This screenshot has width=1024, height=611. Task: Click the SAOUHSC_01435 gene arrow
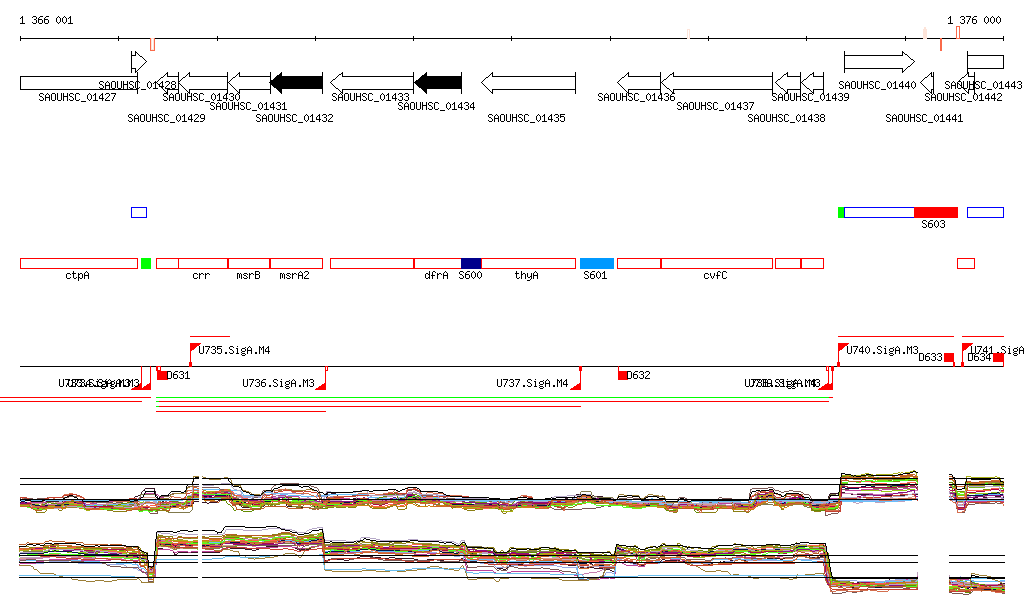tap(528, 83)
